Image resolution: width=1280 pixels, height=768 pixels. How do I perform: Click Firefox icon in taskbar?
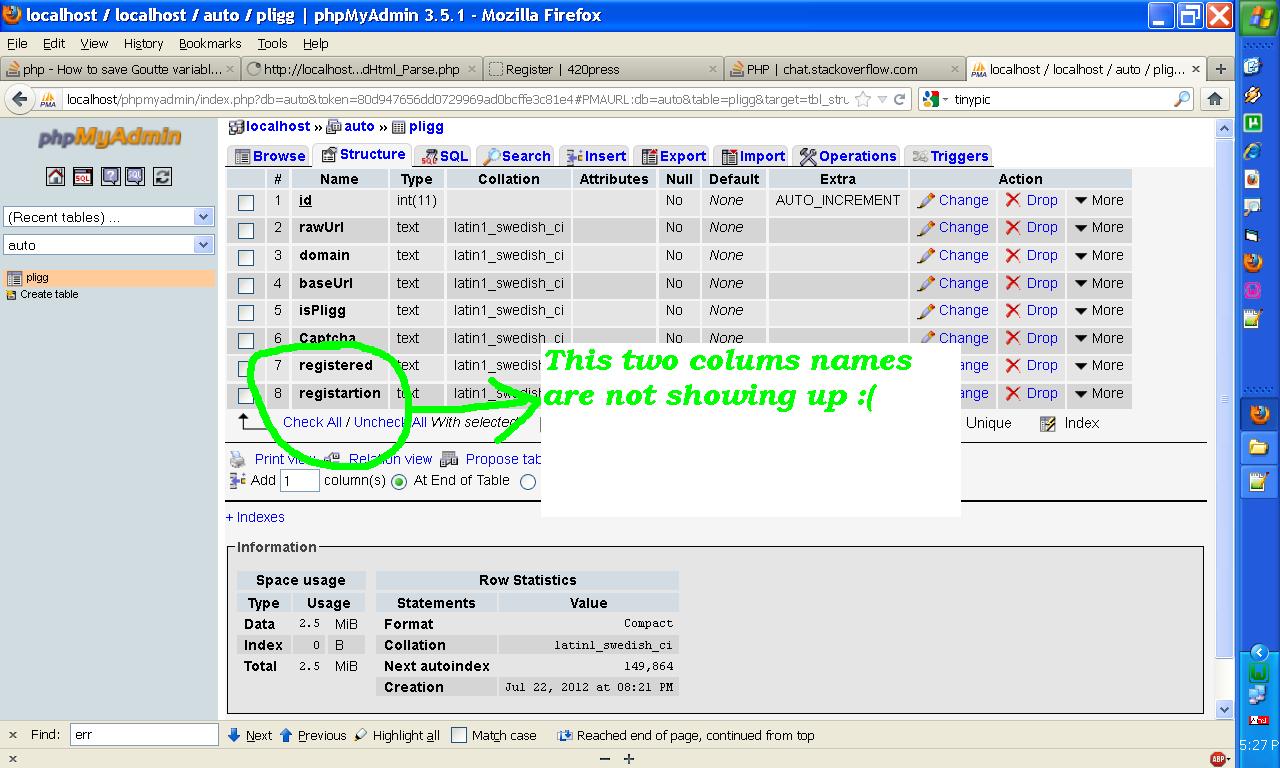click(1258, 413)
